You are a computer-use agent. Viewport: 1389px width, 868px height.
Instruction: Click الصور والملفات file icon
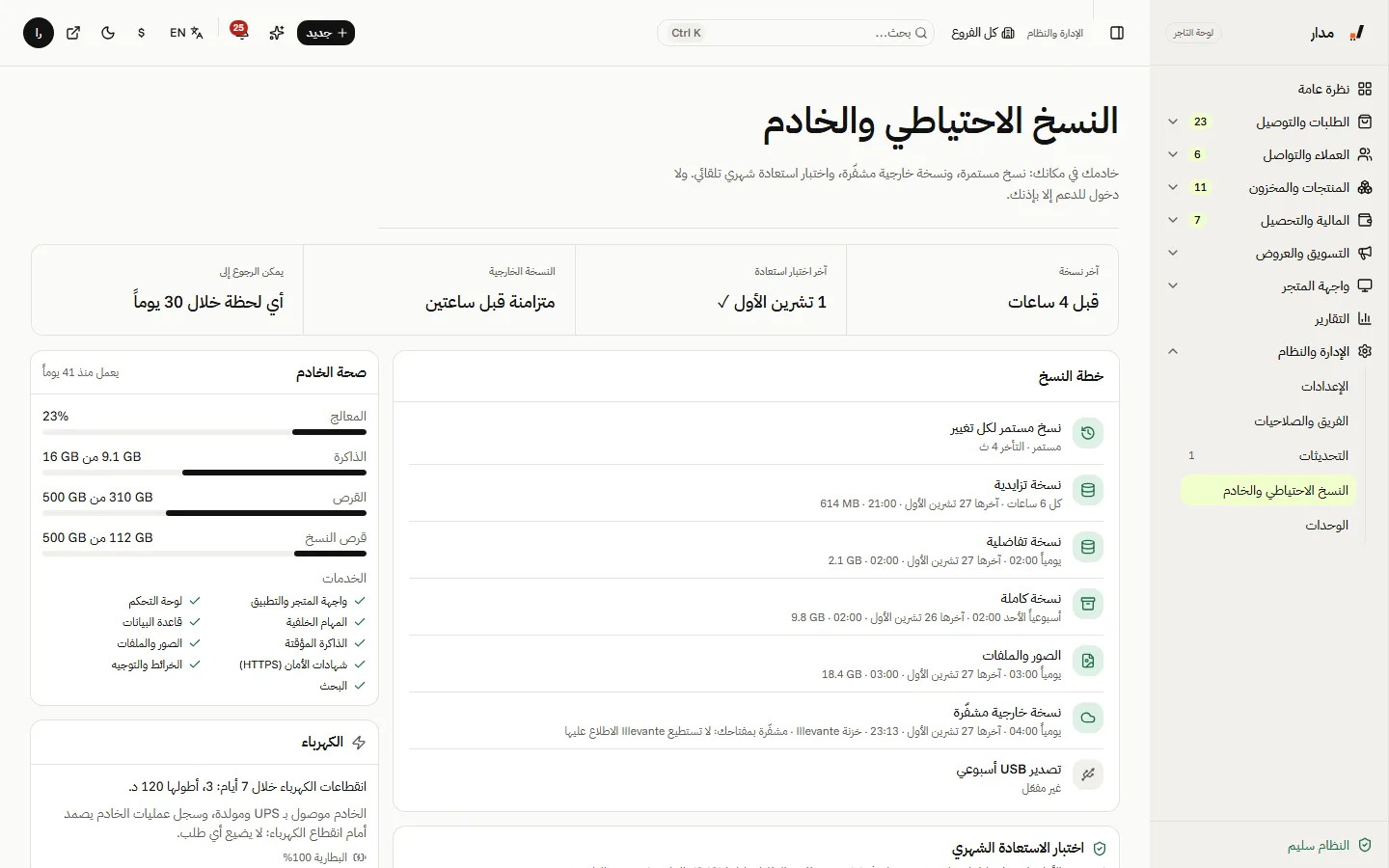click(1088, 661)
